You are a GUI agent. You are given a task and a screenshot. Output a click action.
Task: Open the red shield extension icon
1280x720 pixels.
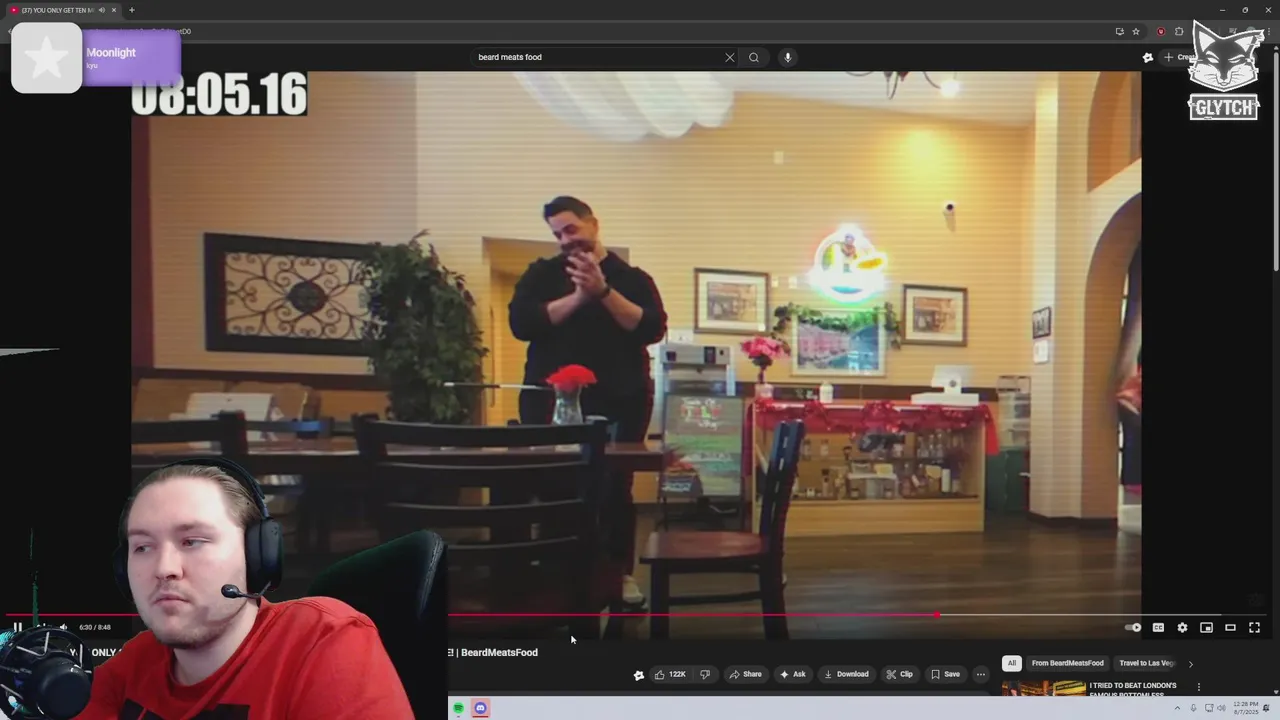point(1161,31)
